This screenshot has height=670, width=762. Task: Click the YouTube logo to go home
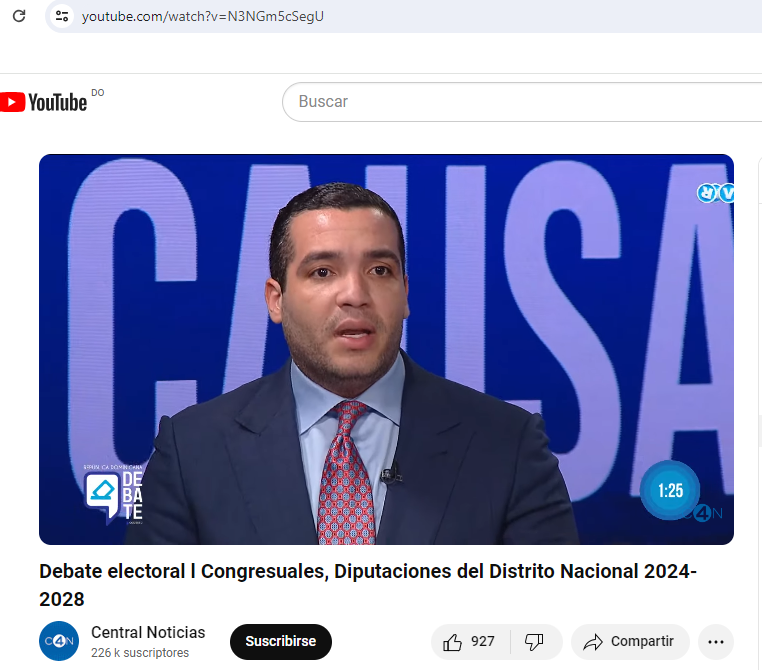point(44,101)
